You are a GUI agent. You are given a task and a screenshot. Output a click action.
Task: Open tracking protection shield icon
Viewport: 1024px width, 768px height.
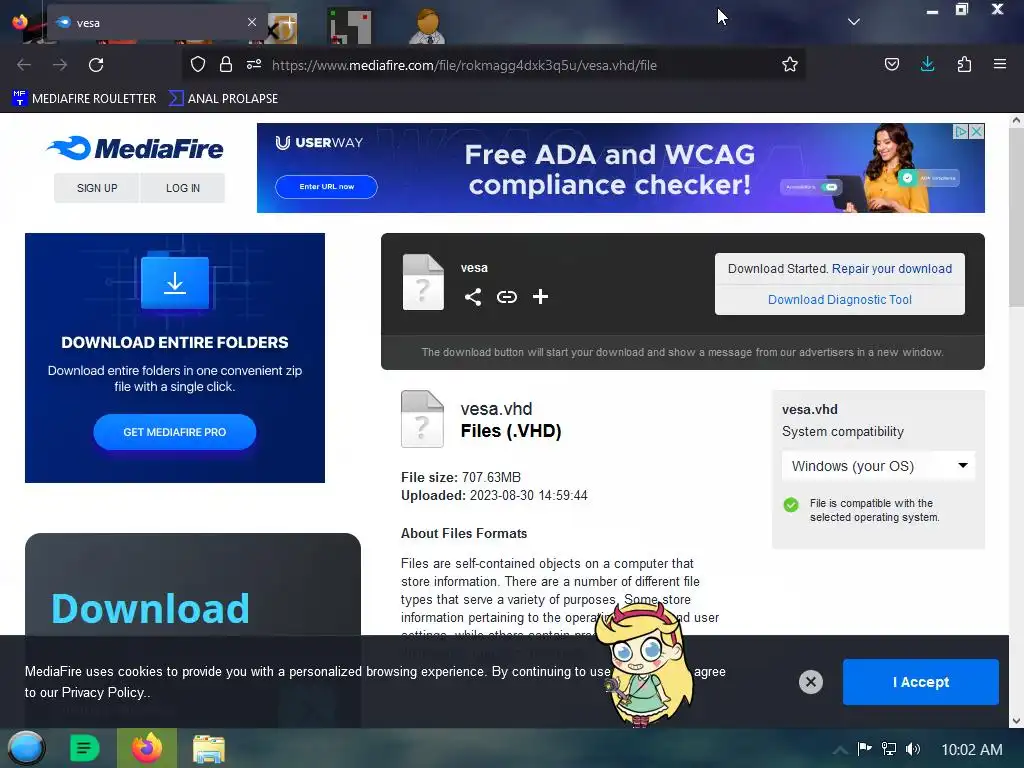[x=198, y=65]
